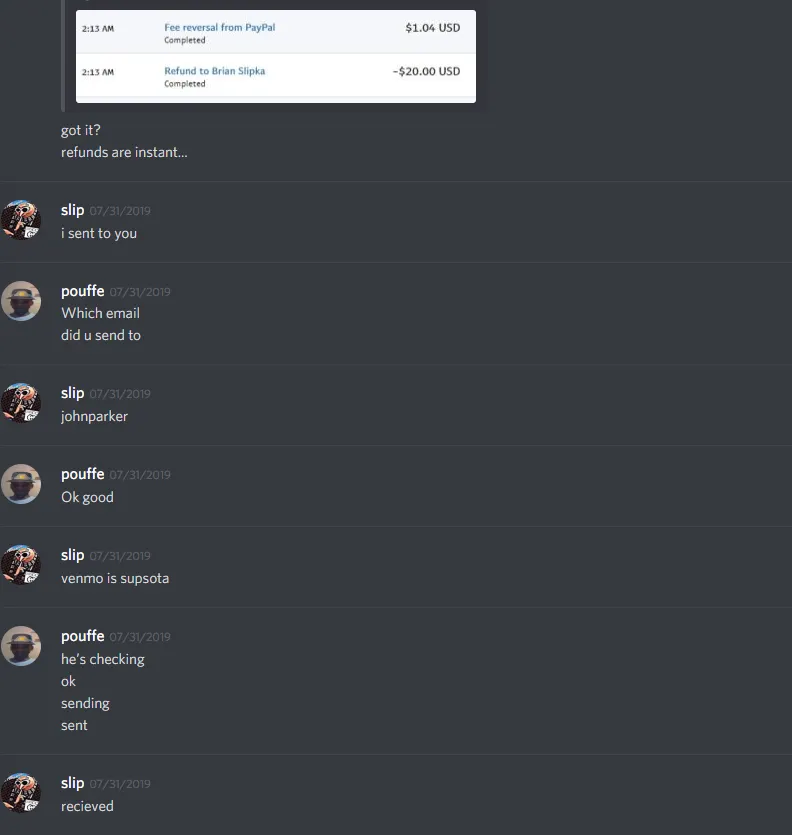792x835 pixels.
Task: Open pouffe's avatar next to 'he's checking'
Action: click(x=21, y=646)
